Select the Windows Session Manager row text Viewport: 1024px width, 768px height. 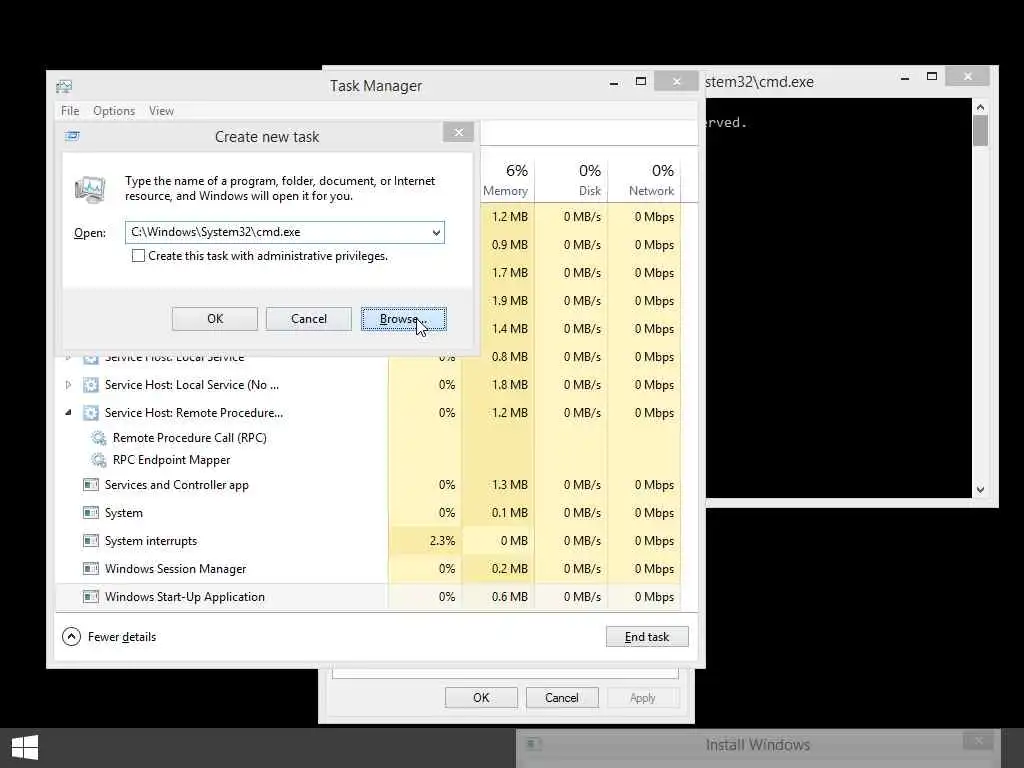coord(176,569)
